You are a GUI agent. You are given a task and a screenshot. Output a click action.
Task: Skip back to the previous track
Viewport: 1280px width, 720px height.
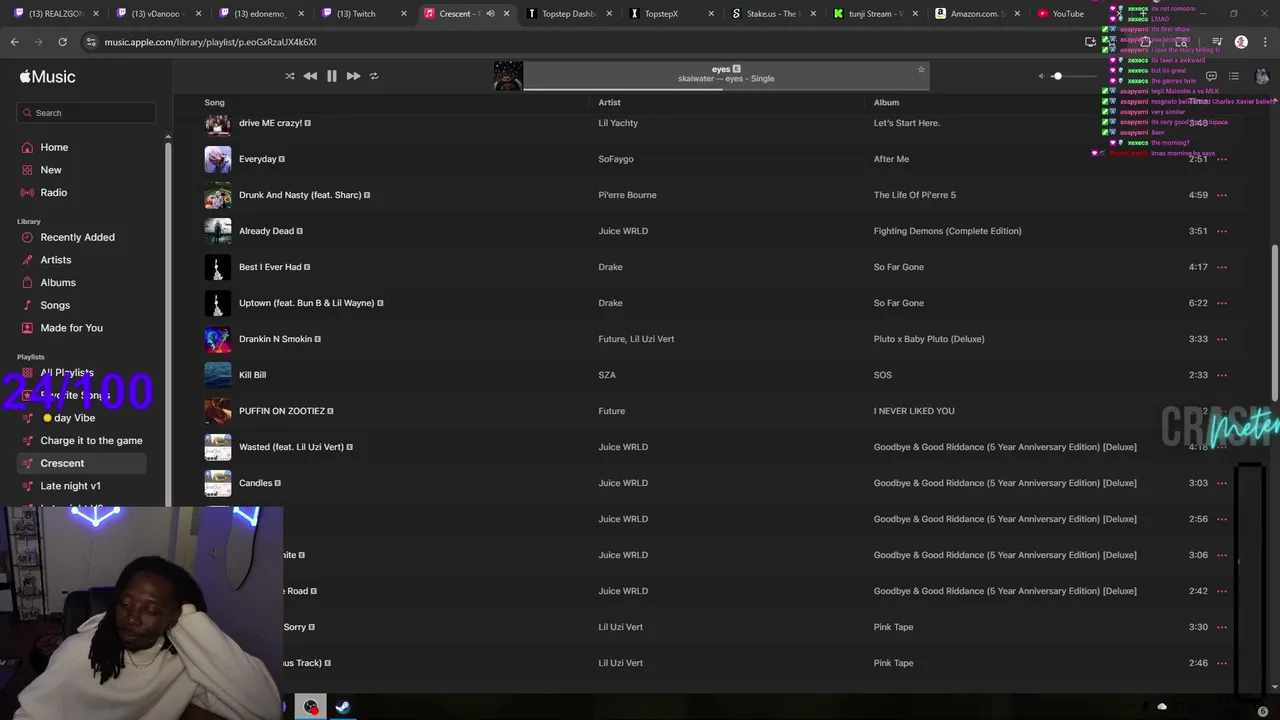point(310,76)
